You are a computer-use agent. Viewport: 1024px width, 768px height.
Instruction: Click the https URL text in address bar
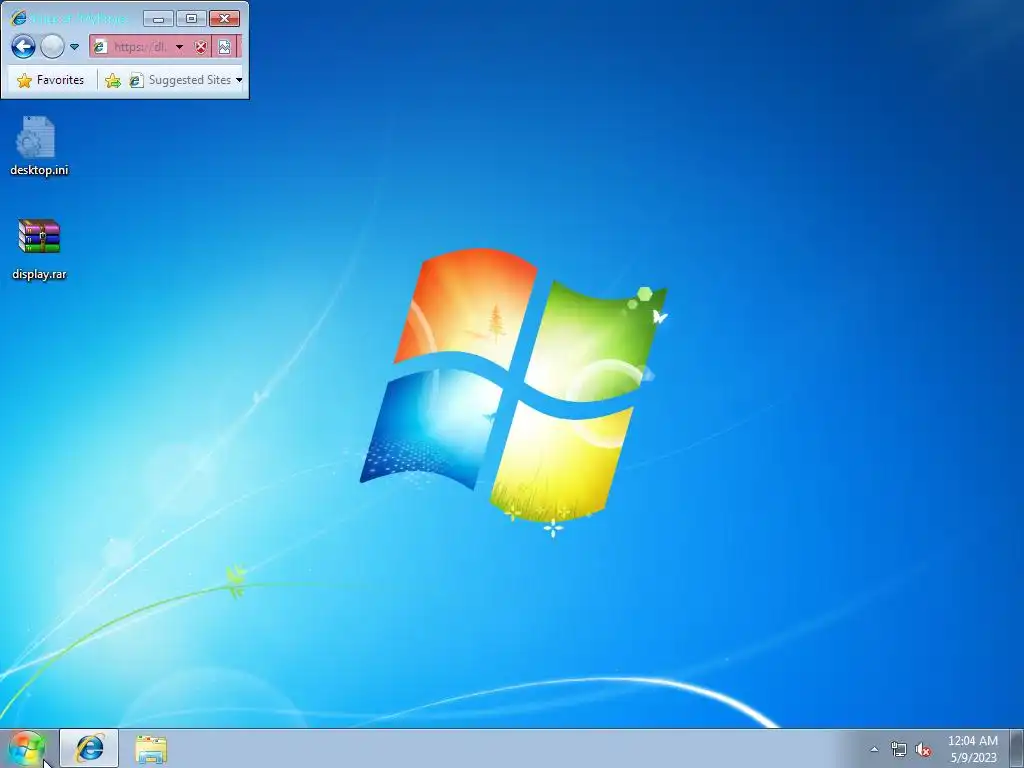click(x=140, y=47)
